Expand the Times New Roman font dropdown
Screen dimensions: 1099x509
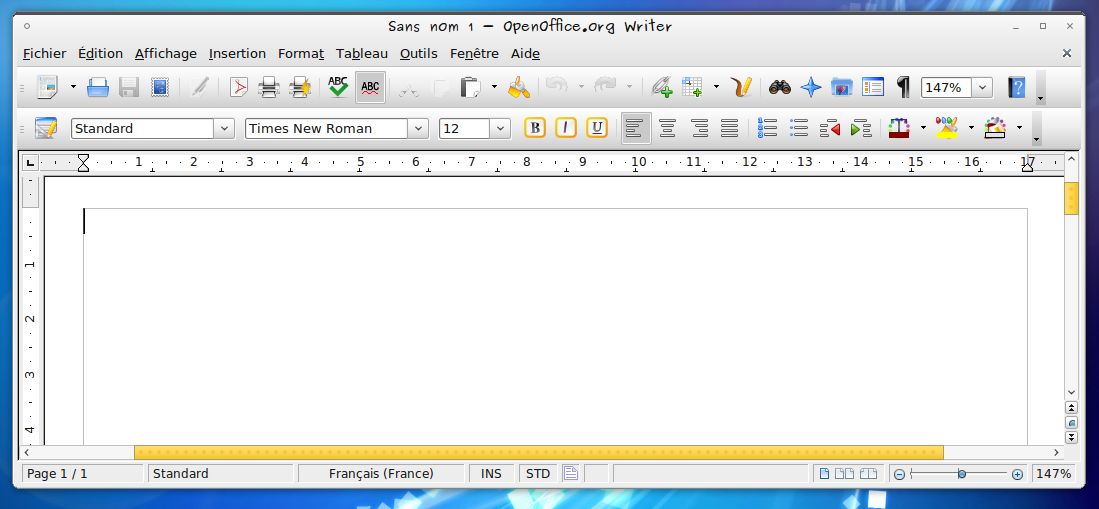coord(418,128)
